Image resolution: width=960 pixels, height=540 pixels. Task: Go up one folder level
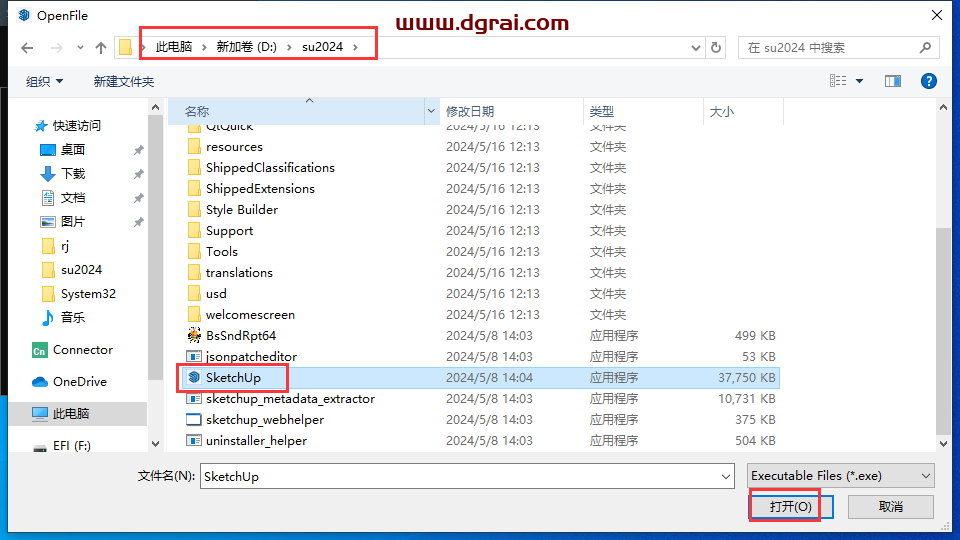(x=101, y=48)
